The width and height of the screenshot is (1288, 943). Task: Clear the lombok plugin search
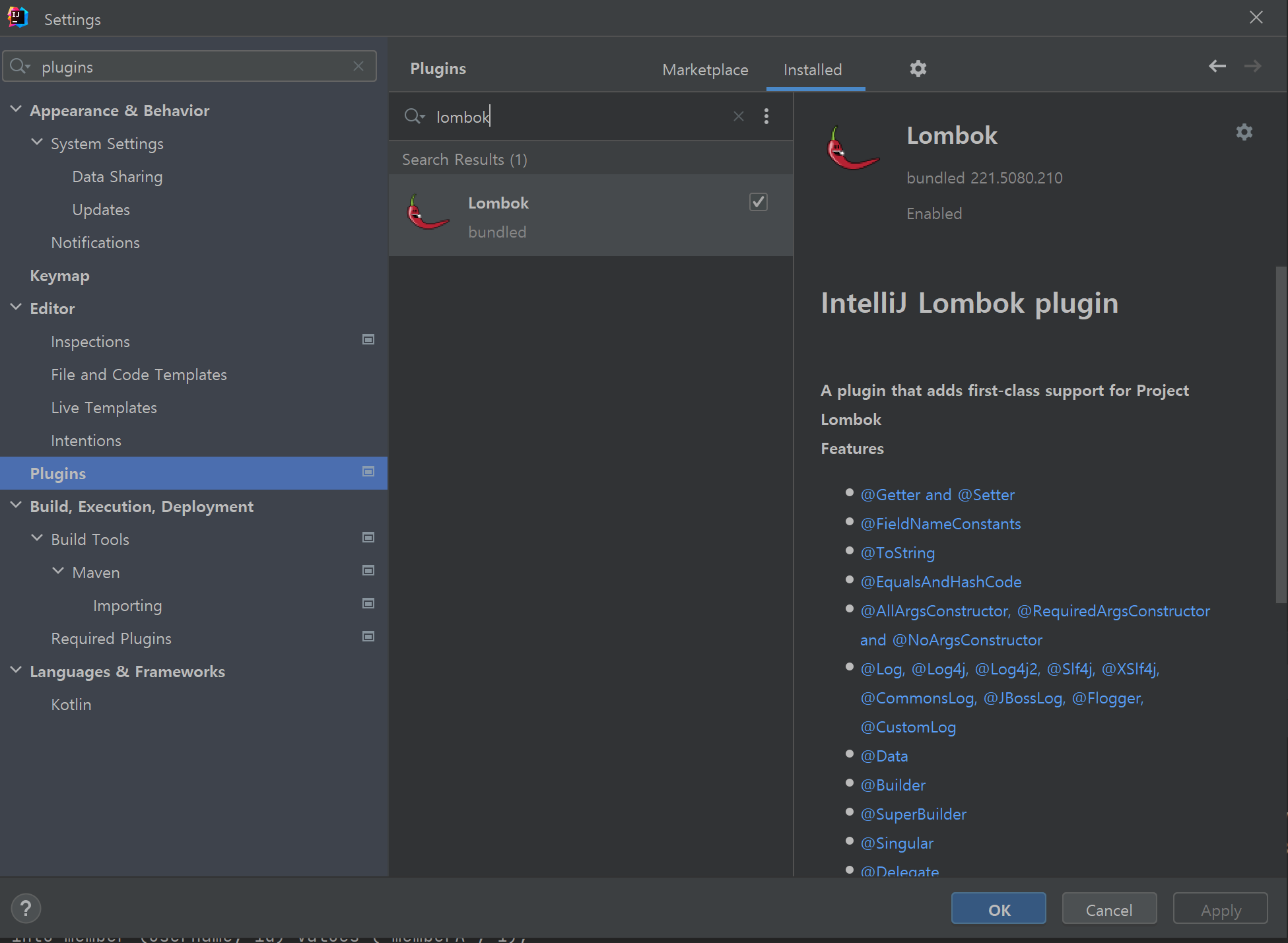(738, 116)
